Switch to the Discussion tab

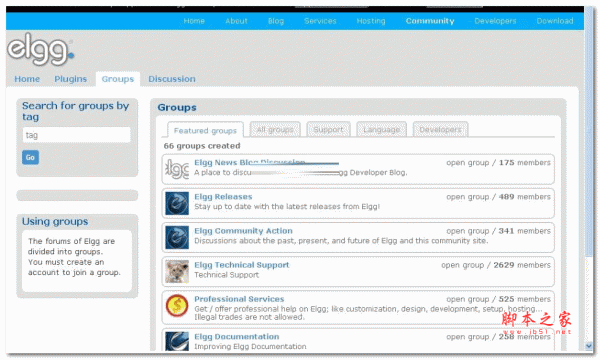coord(172,79)
